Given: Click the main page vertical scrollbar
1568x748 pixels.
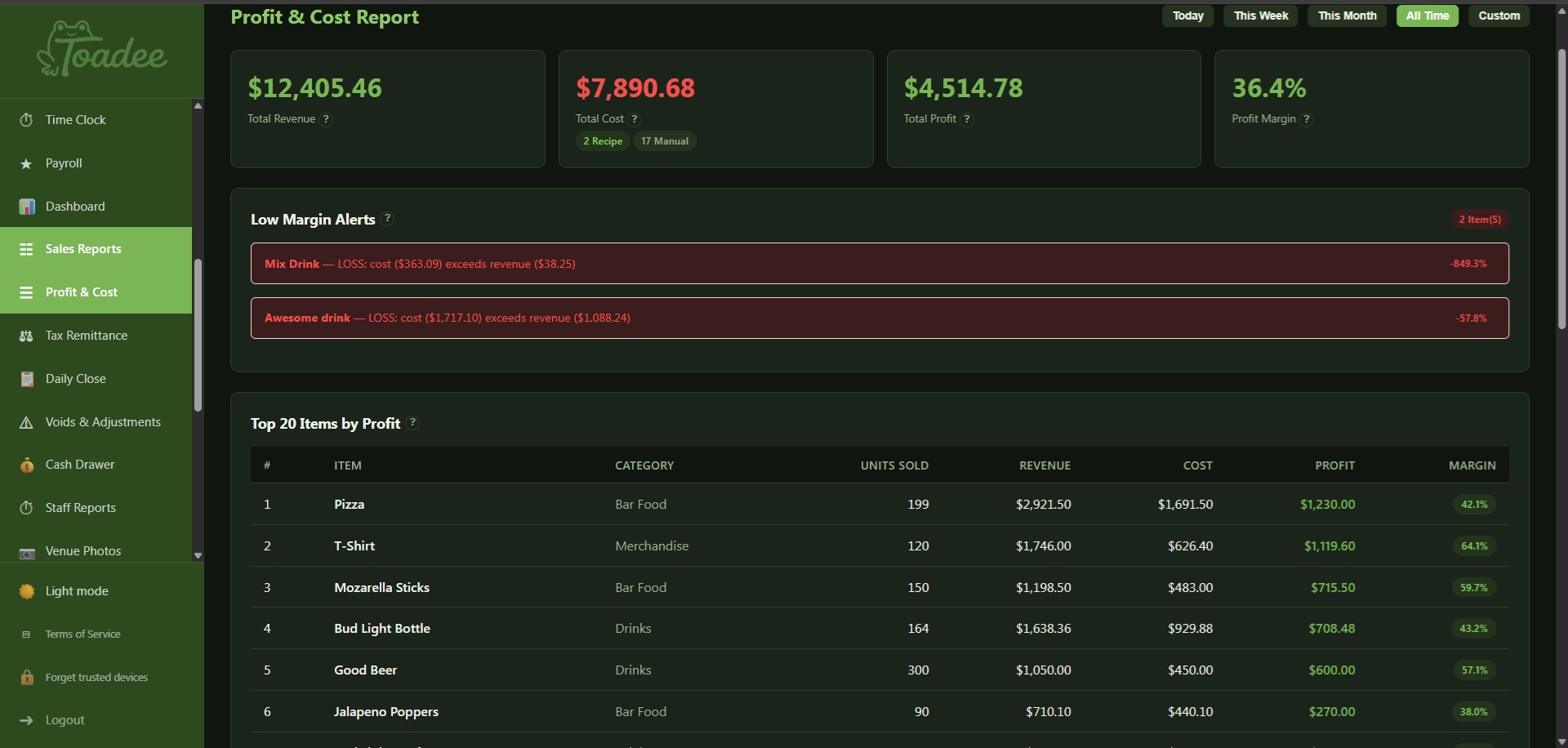Looking at the screenshot, I should (1561, 188).
